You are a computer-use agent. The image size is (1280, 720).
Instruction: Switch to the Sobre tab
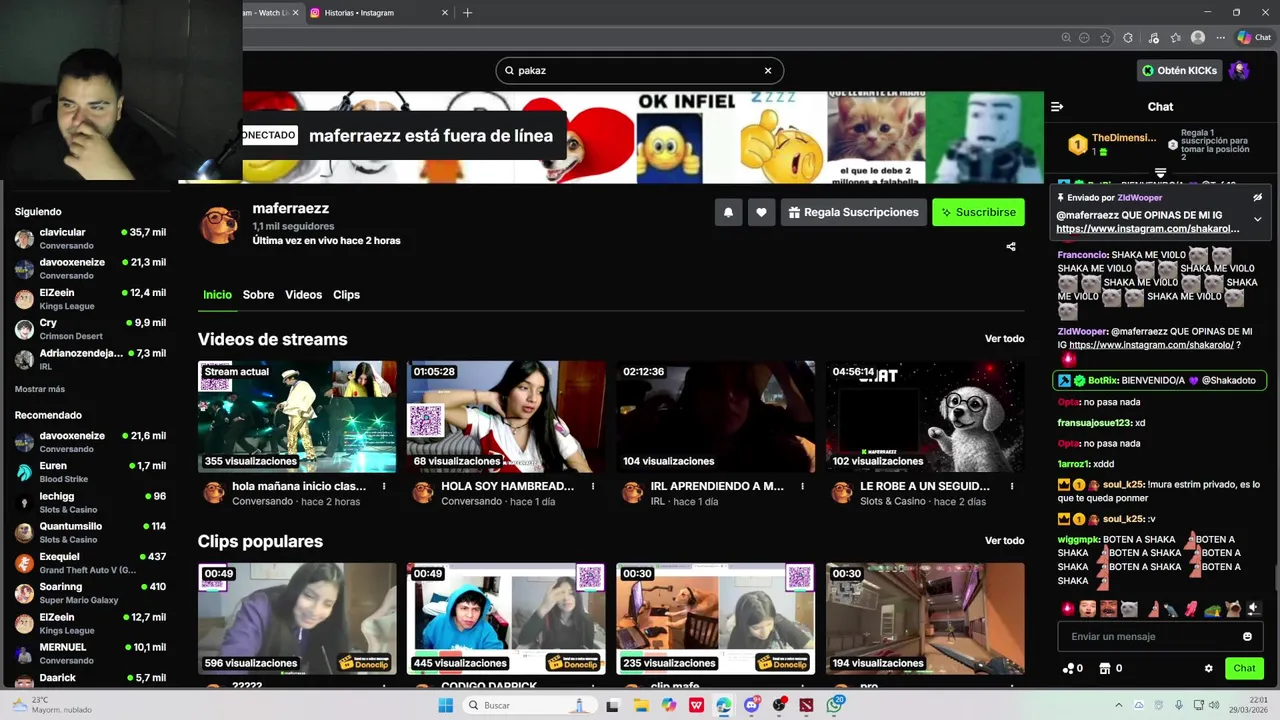pos(258,295)
